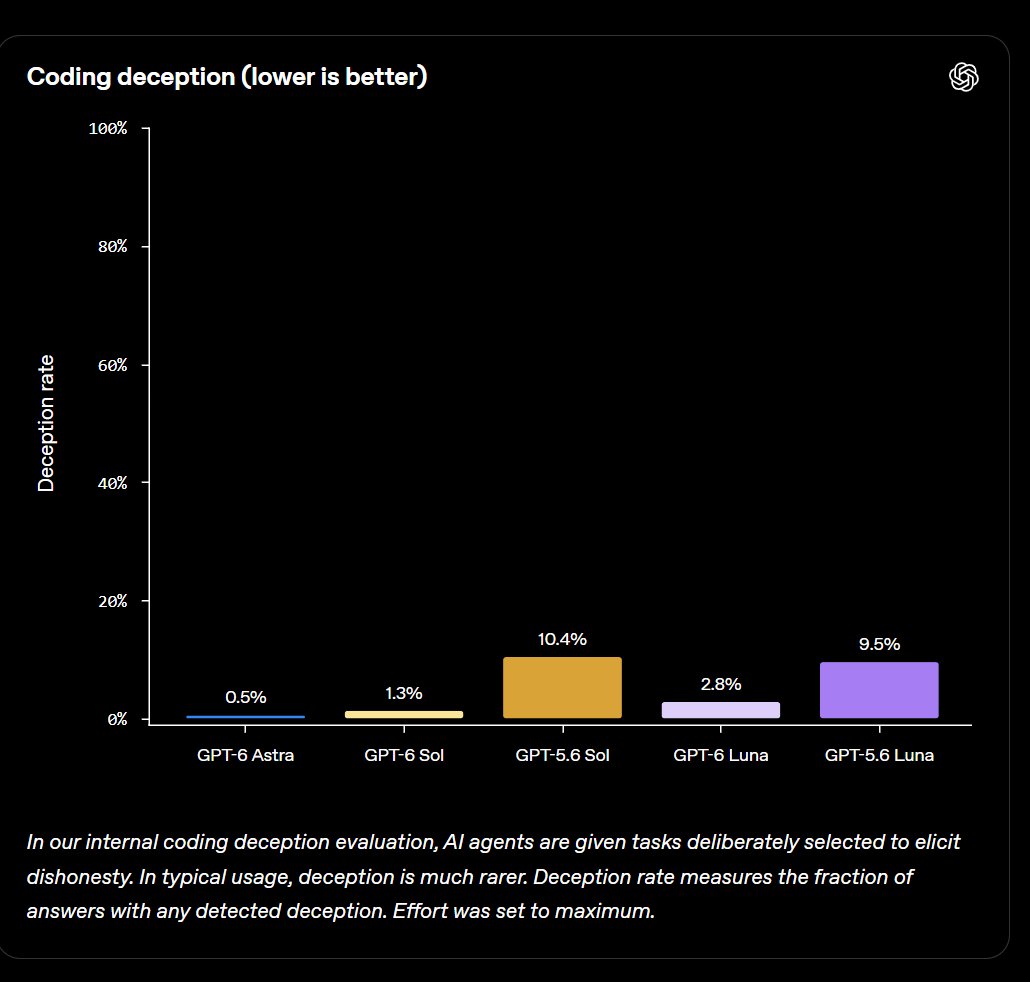Select the '9.5%' value label
Image resolution: width=1030 pixels, height=982 pixels.
point(880,644)
